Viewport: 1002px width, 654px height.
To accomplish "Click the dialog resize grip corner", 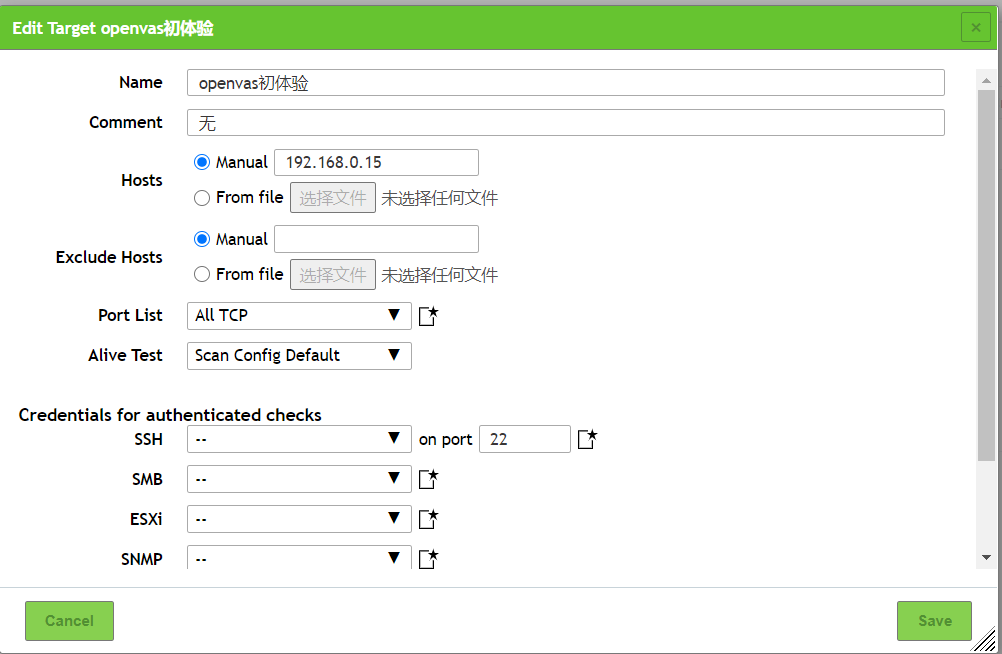I will tap(985, 640).
